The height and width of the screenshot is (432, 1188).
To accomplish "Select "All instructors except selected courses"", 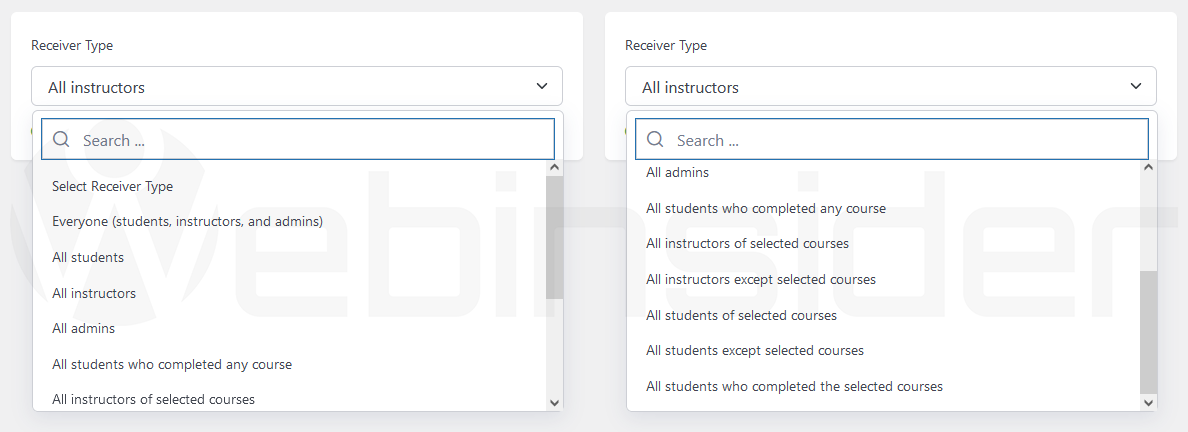I will point(760,279).
